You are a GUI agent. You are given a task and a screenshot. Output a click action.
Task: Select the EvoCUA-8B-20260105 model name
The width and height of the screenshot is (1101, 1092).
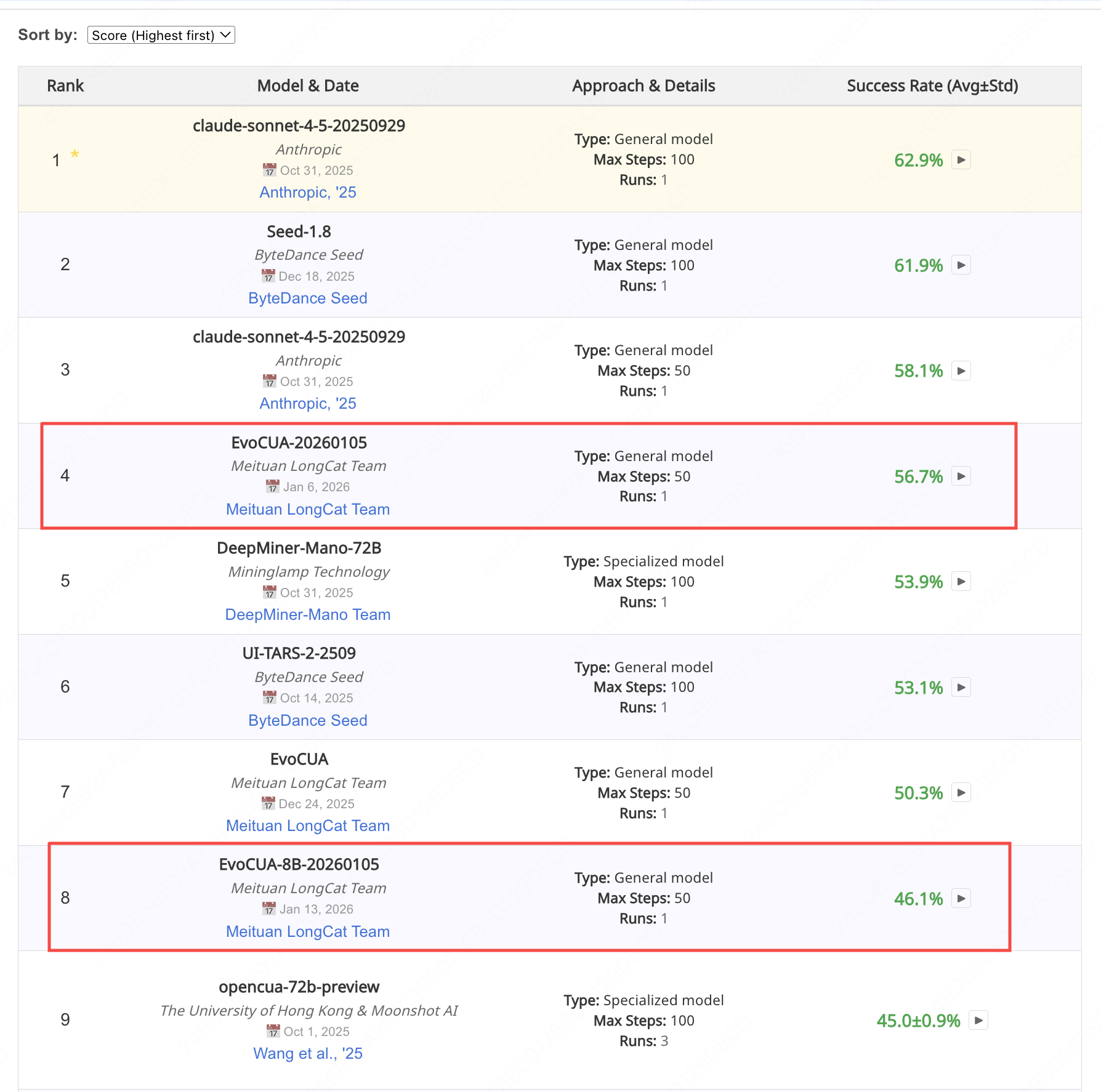(x=299, y=864)
